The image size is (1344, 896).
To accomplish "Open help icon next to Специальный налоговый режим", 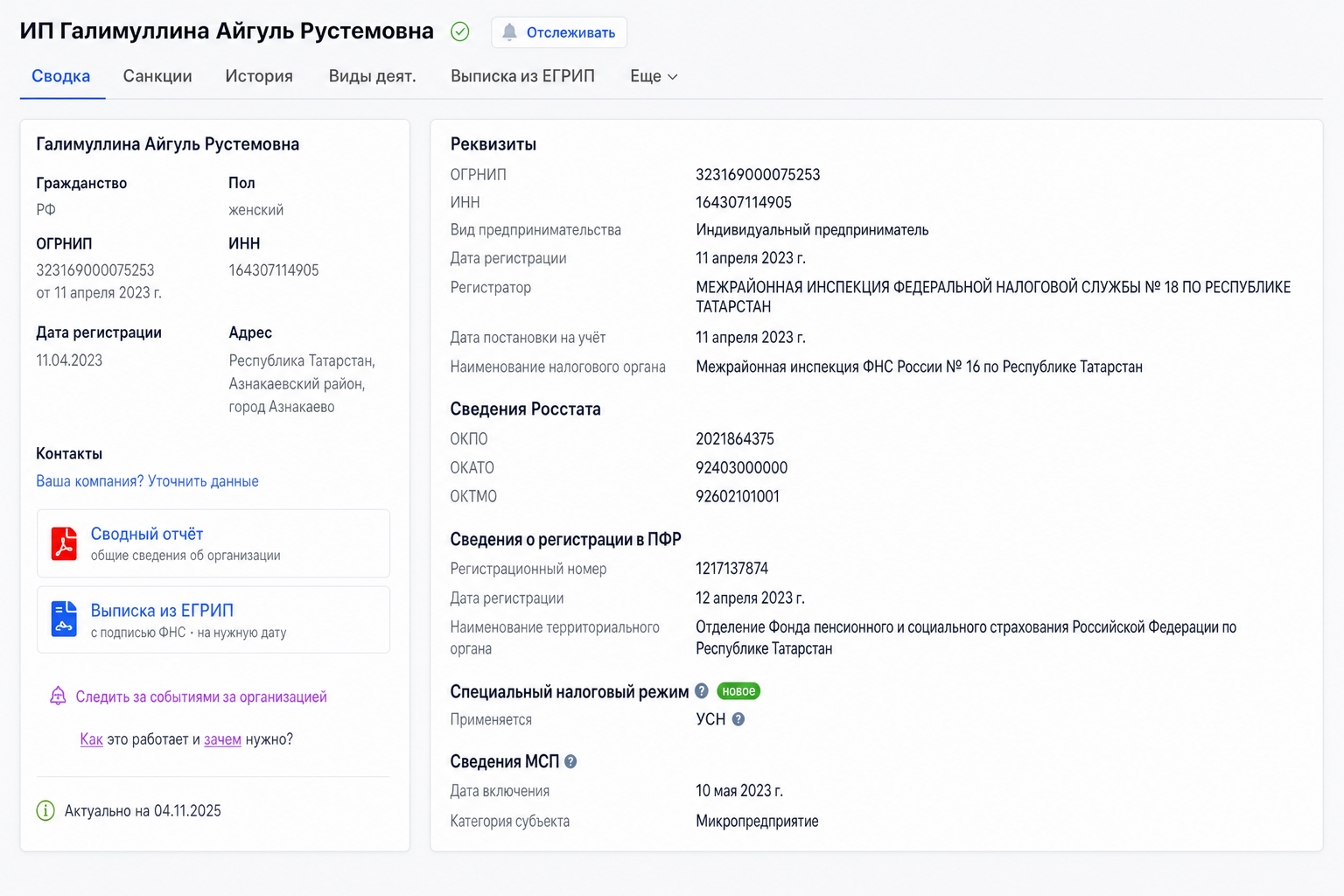I will [702, 691].
